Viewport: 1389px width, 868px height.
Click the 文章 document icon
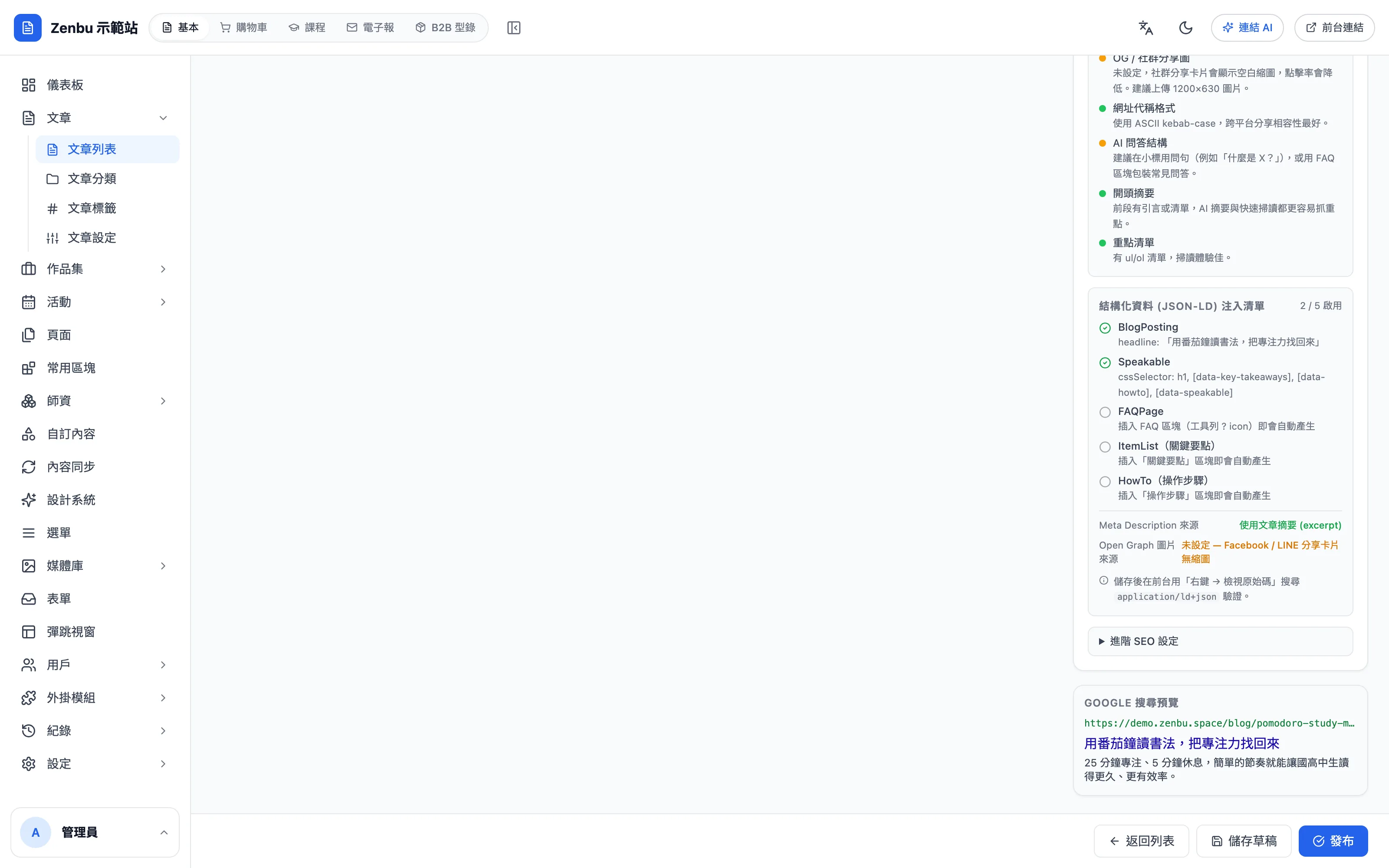(29, 118)
